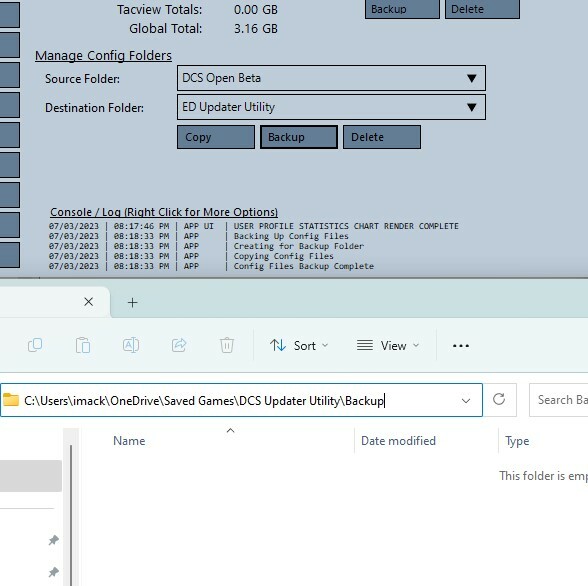The width and height of the screenshot is (588, 586).
Task: Click the Copy icon in Explorer toolbar
Action: click(x=35, y=345)
